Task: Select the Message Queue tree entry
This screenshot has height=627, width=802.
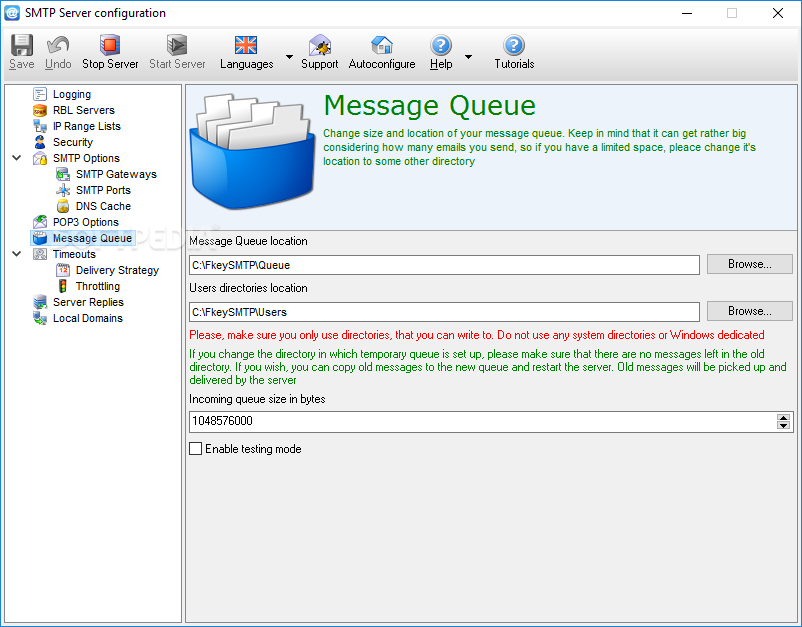Action: pos(92,238)
